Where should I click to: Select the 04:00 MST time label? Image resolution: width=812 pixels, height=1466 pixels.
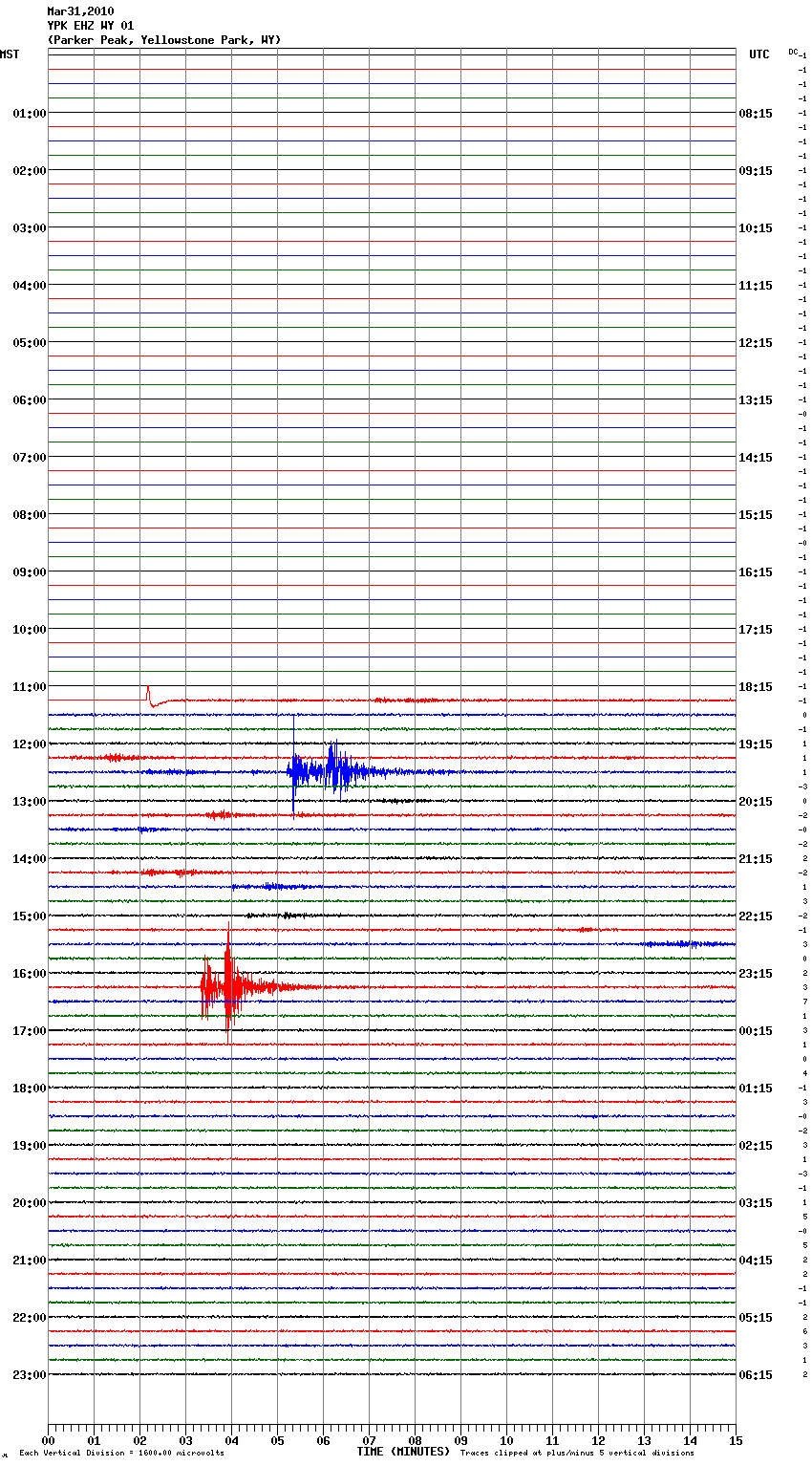pyautogui.click(x=30, y=286)
